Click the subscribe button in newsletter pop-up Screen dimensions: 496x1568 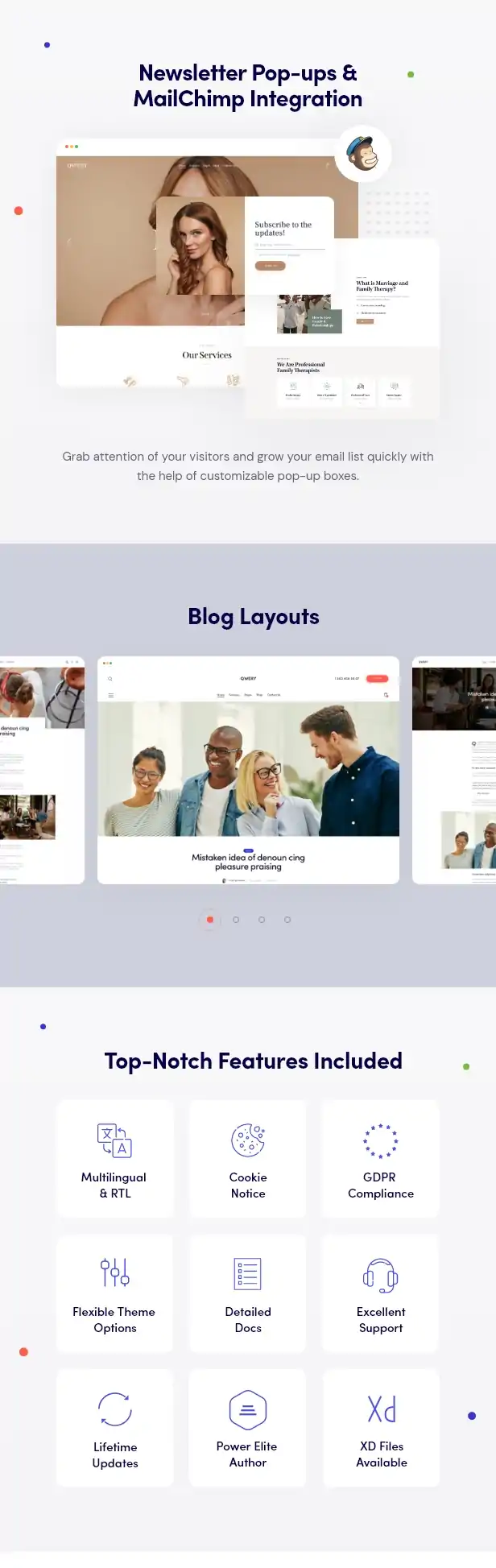(x=271, y=266)
